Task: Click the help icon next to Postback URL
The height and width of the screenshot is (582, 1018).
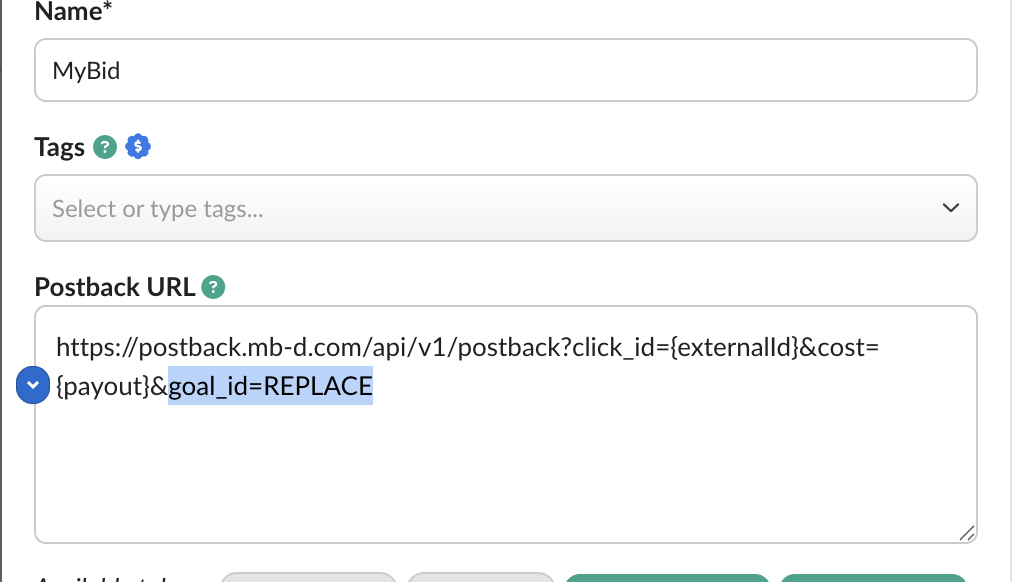Action: [213, 288]
